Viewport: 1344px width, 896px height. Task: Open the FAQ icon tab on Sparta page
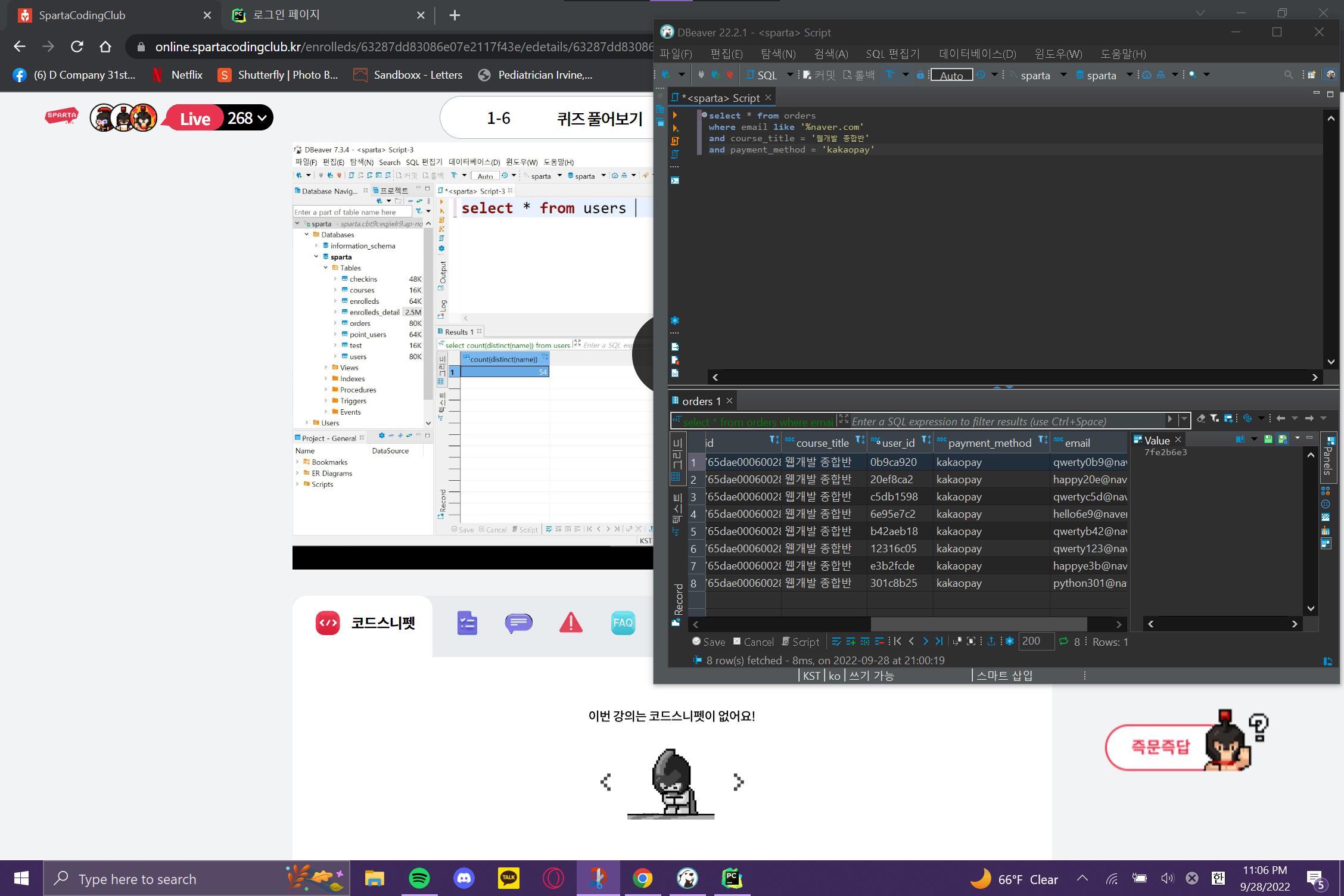pyautogui.click(x=623, y=623)
